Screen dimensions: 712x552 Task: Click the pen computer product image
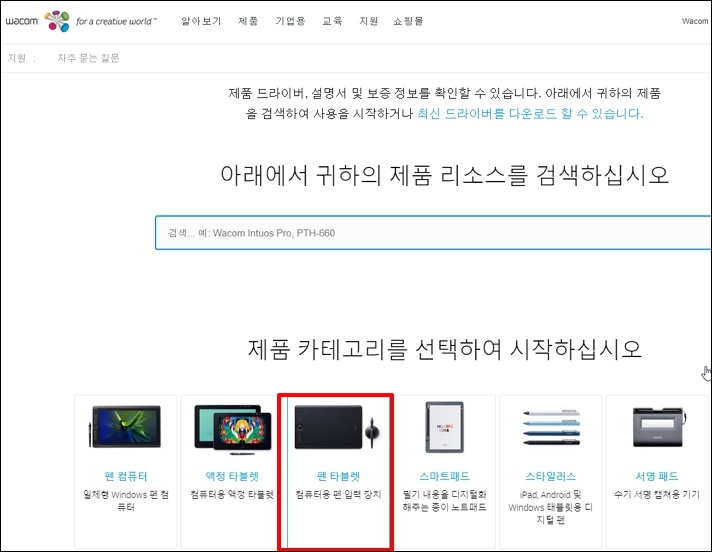[x=125, y=426]
